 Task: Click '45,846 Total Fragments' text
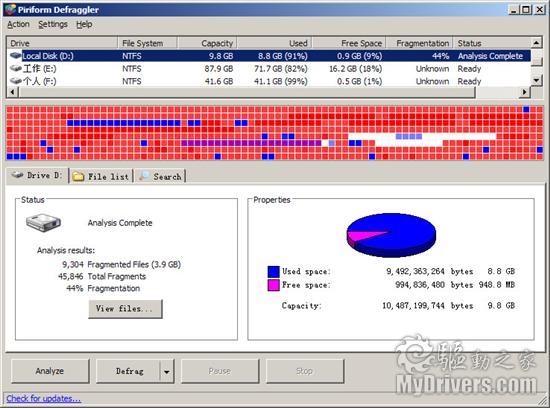(102, 276)
